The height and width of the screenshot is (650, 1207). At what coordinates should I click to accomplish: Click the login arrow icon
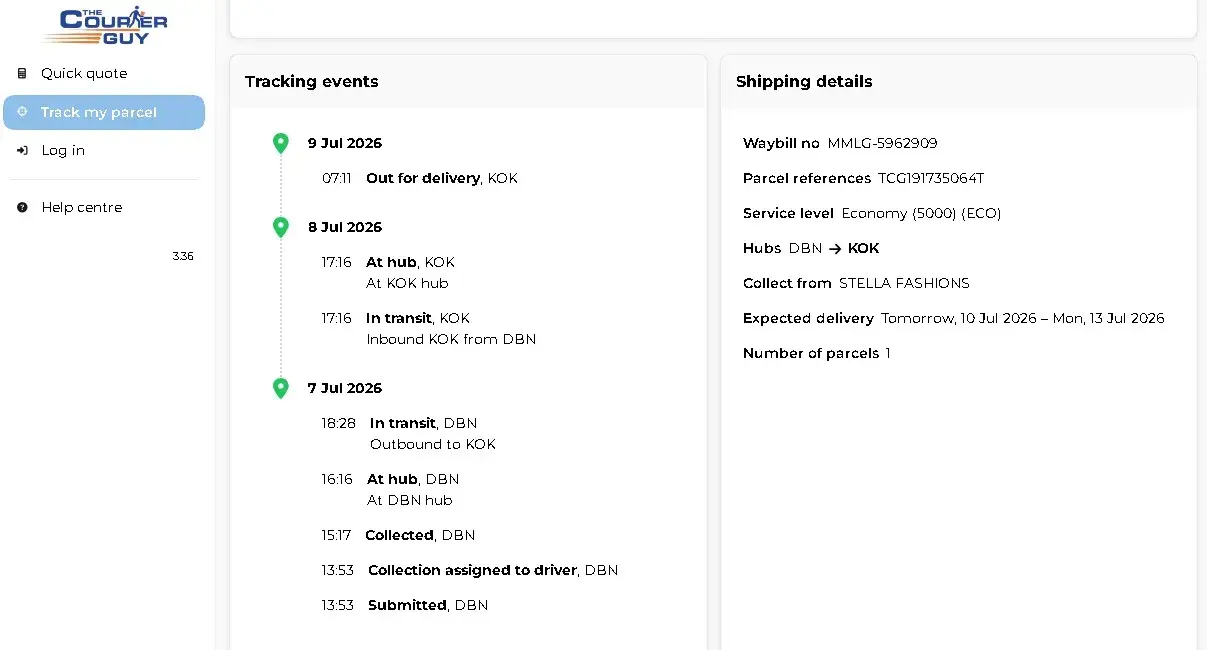(22, 150)
